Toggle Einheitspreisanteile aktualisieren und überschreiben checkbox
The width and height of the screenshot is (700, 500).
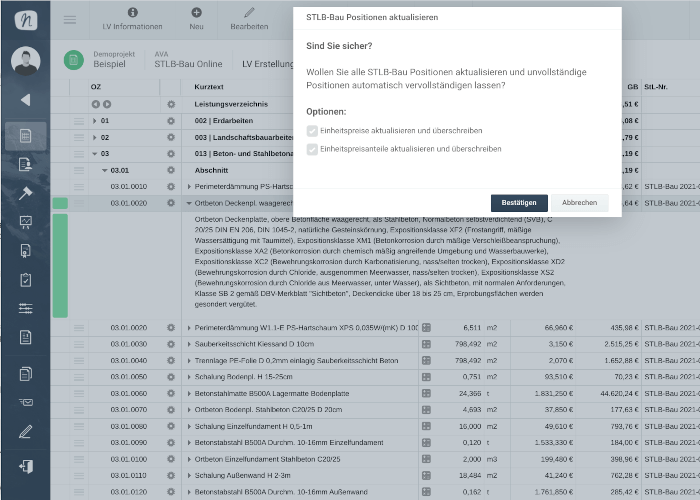(312, 149)
